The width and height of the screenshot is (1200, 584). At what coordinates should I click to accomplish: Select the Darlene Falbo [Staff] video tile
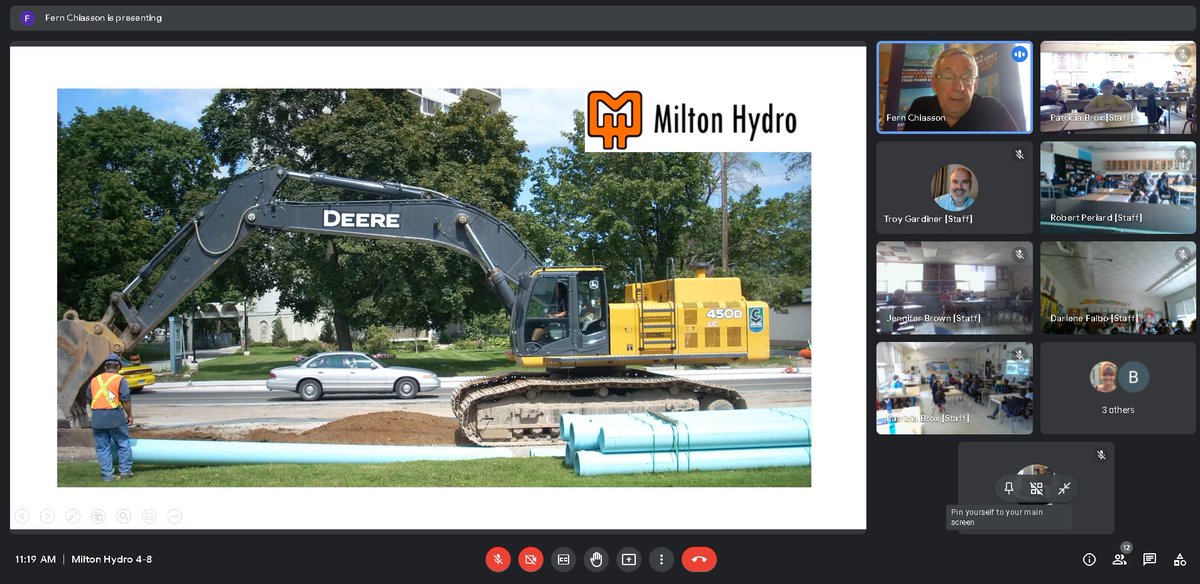point(1118,288)
